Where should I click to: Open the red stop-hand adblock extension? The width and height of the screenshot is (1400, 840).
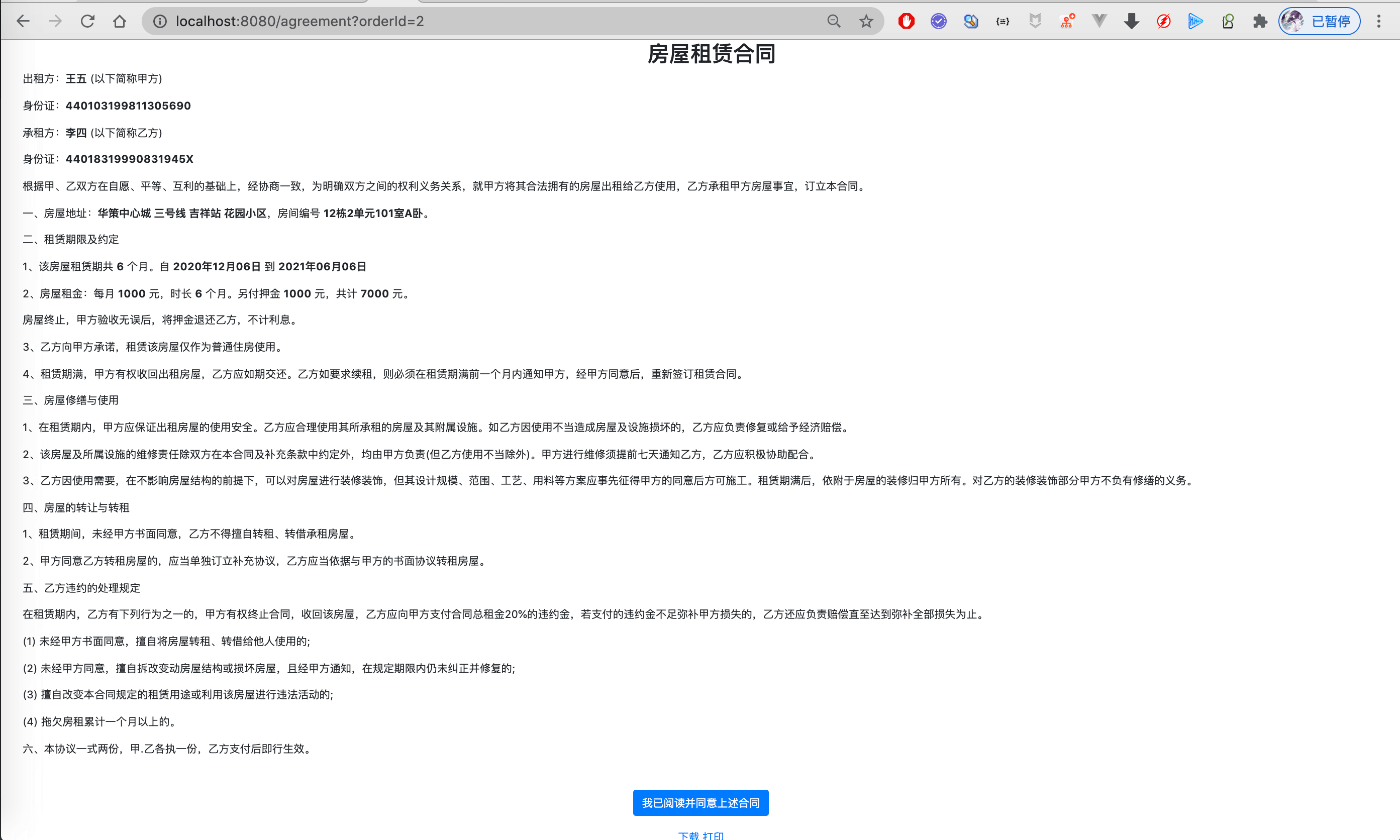click(x=906, y=22)
